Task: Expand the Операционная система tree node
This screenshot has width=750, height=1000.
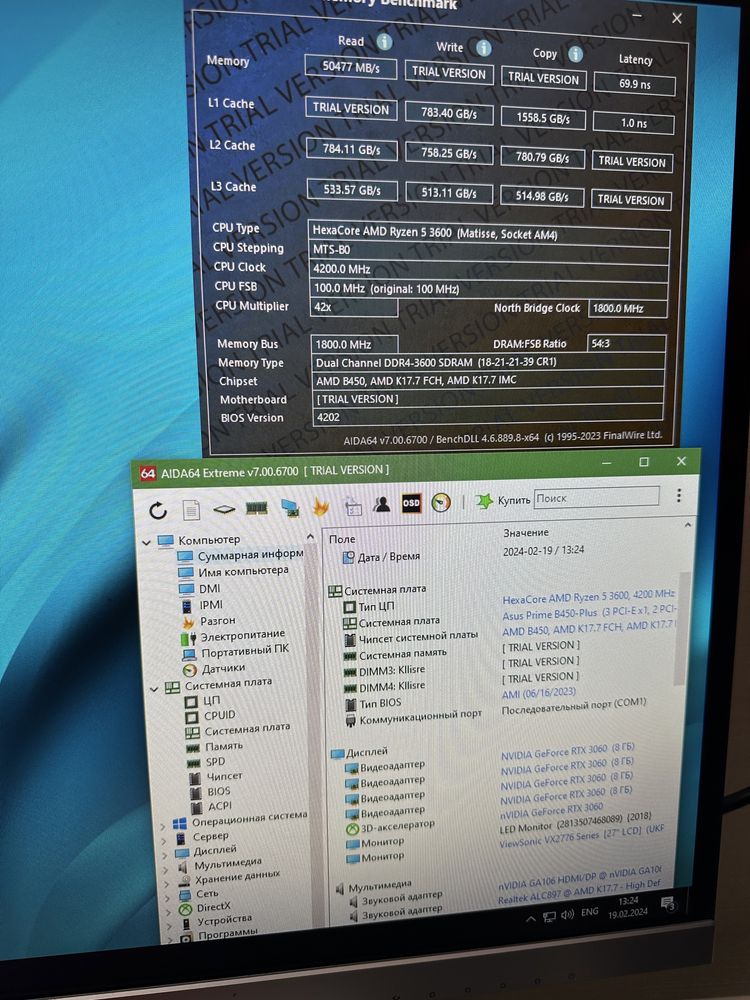Action: [x=163, y=827]
